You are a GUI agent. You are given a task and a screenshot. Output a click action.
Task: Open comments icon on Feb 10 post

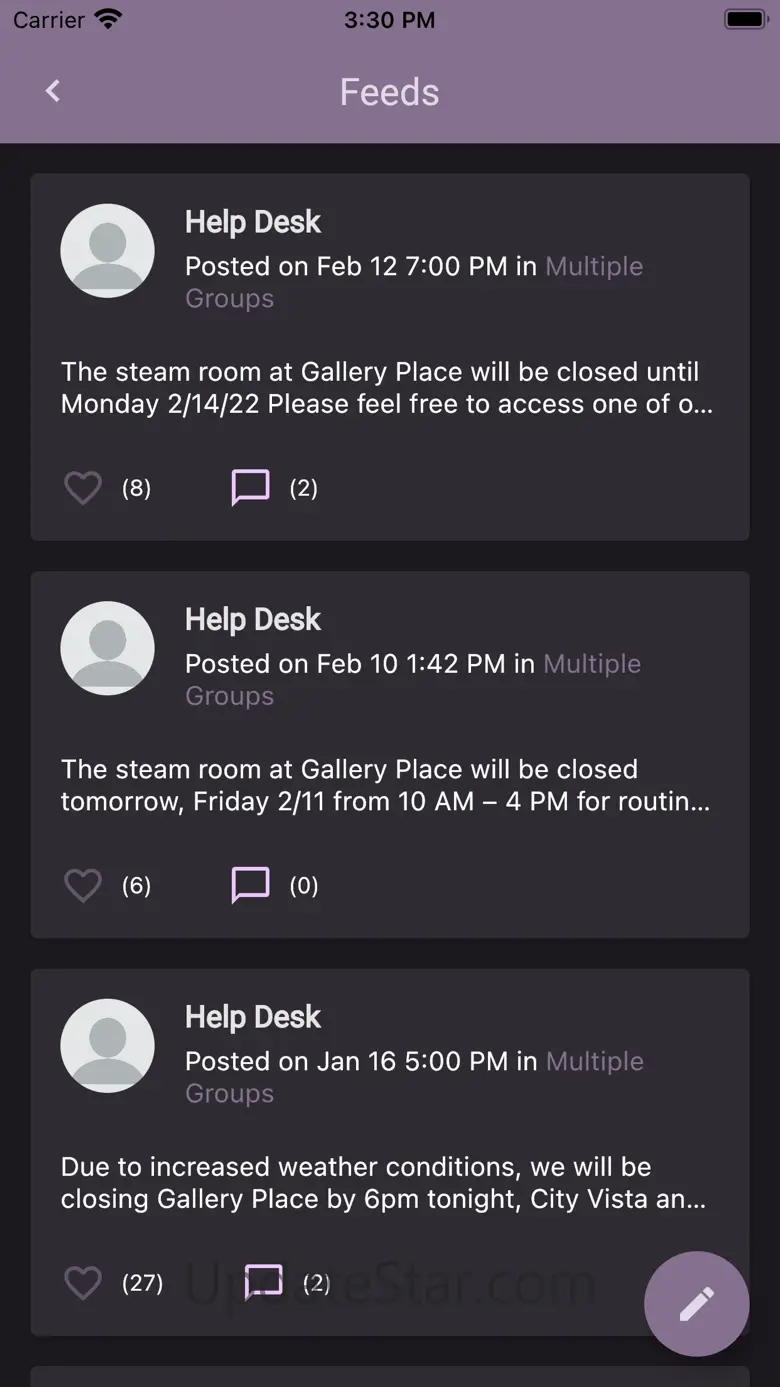250,885
